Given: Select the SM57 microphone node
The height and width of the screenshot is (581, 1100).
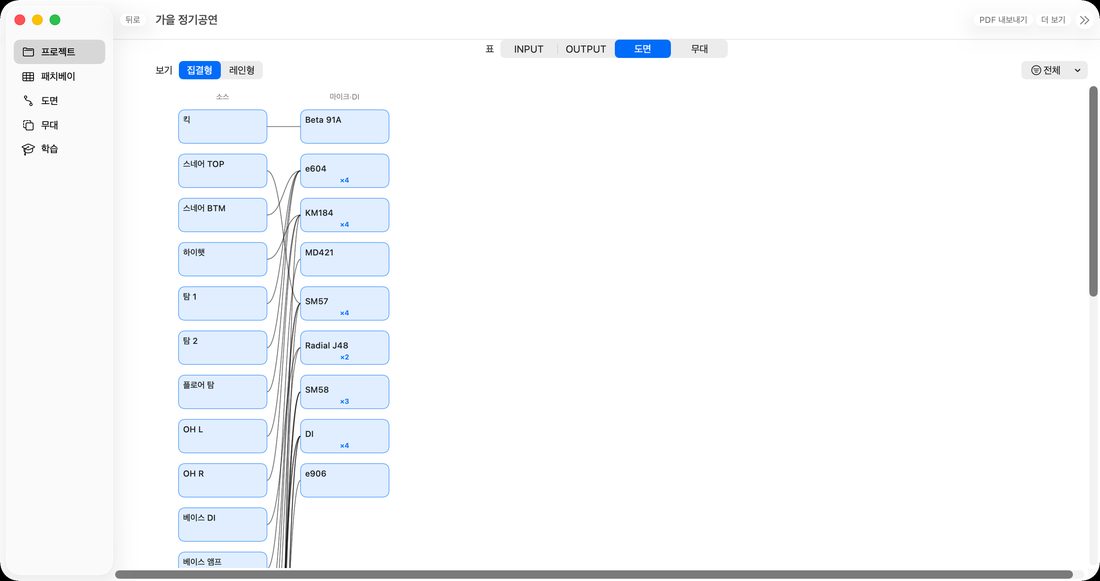Looking at the screenshot, I should pos(344,303).
